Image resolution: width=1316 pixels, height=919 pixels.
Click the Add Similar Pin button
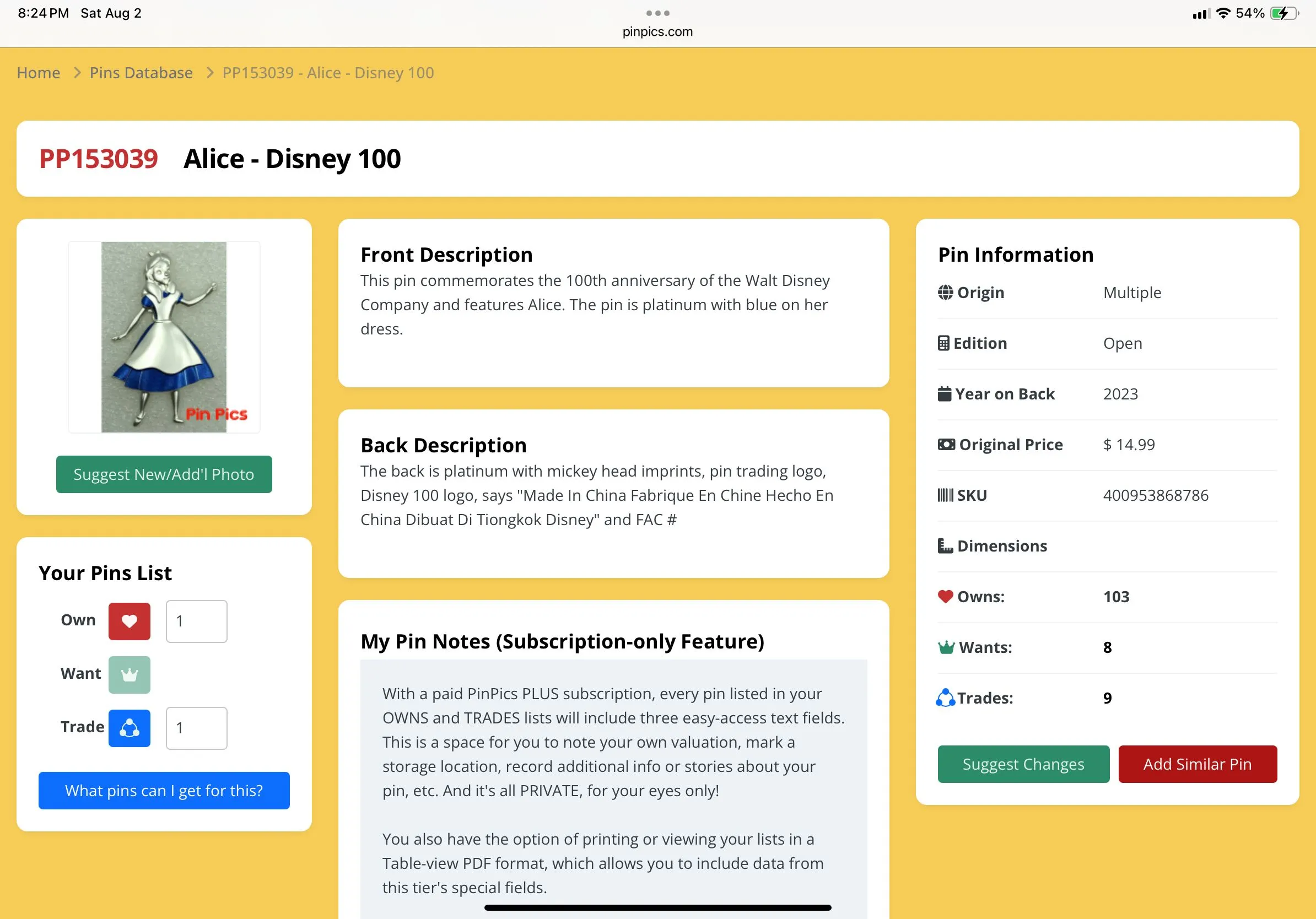click(1198, 764)
